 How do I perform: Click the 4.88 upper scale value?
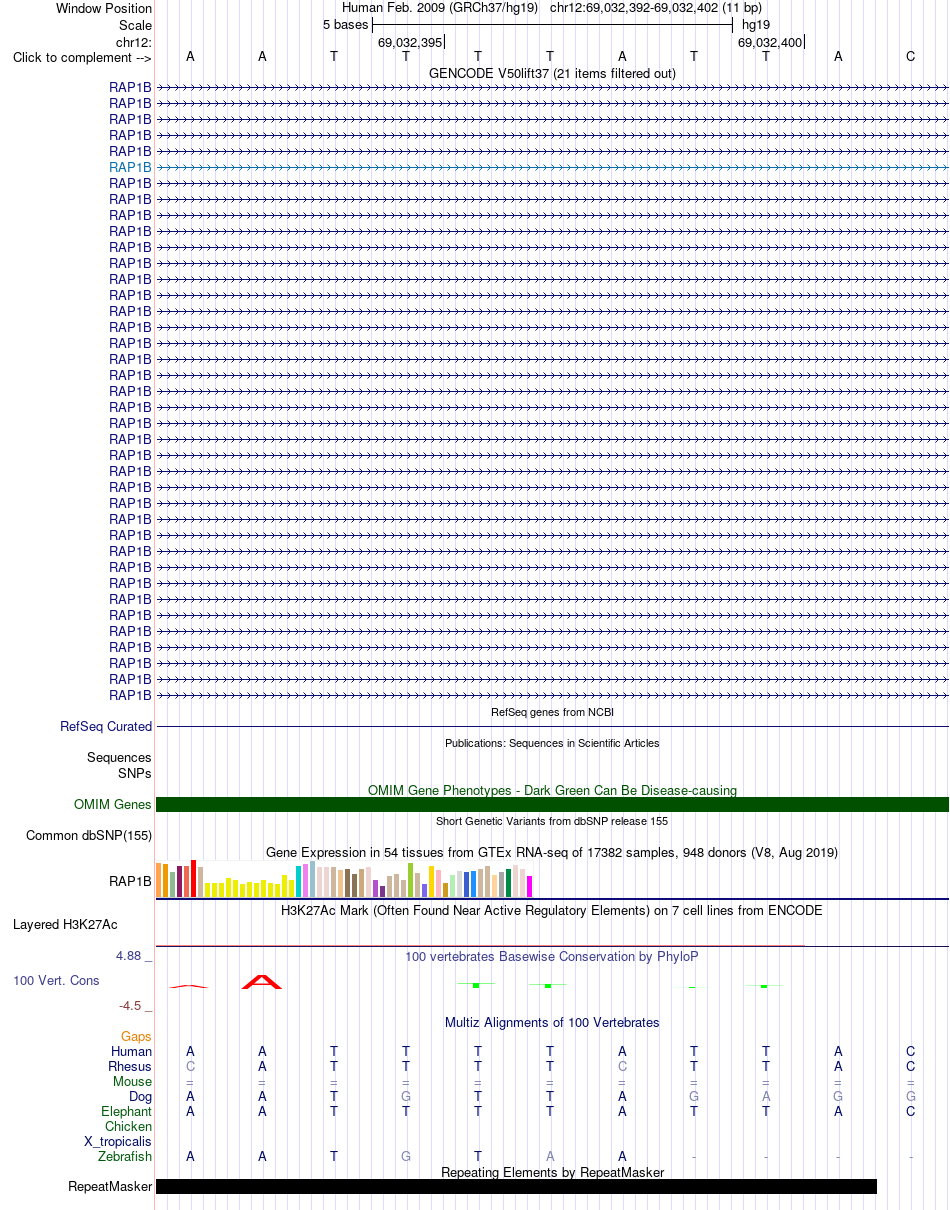tap(130, 956)
